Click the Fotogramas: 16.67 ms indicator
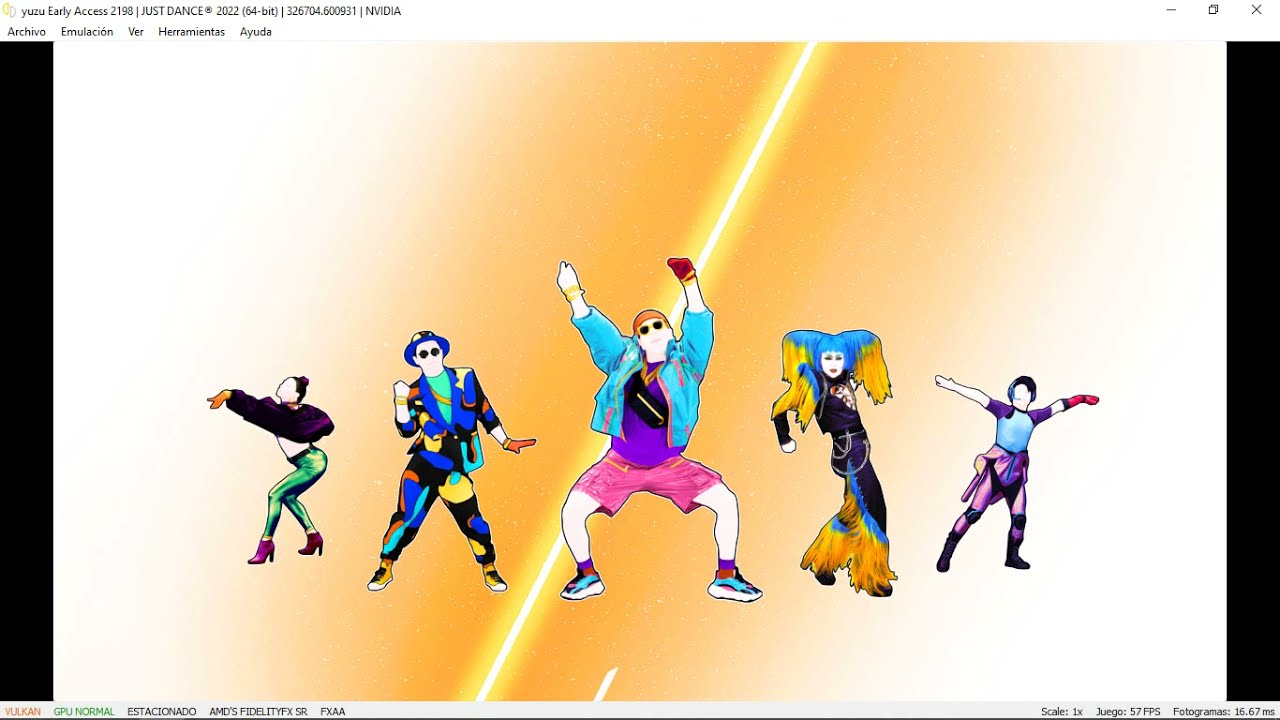The image size is (1280, 720). coord(1224,712)
